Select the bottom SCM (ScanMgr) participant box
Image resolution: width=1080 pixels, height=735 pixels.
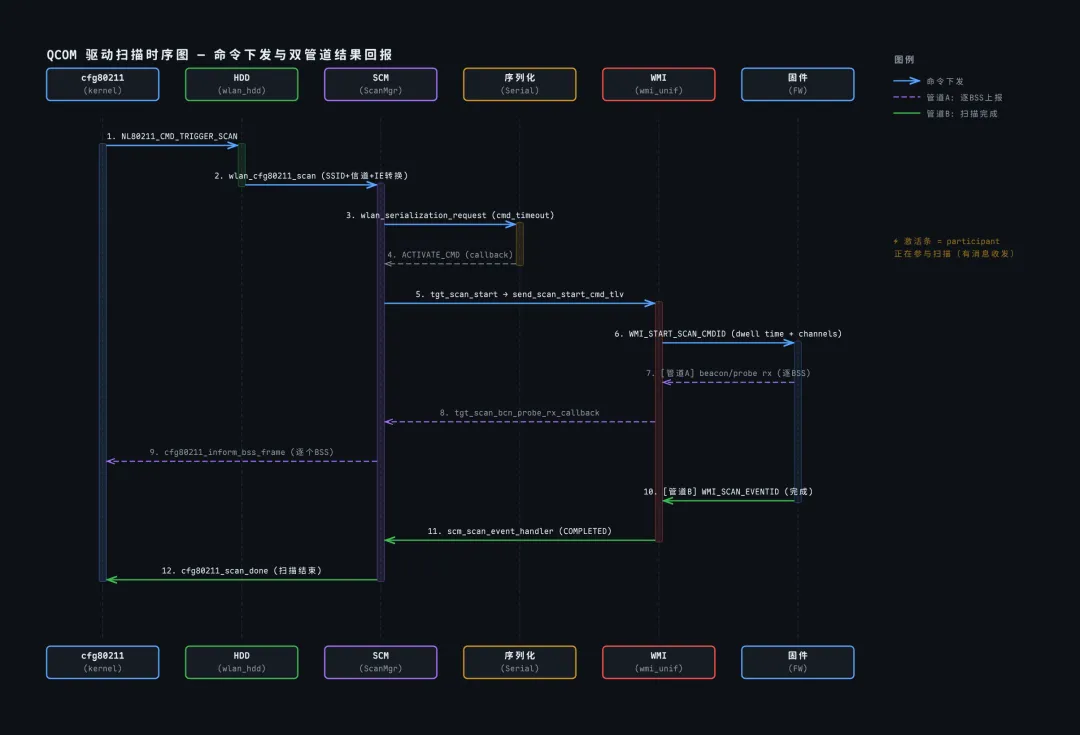(381, 662)
